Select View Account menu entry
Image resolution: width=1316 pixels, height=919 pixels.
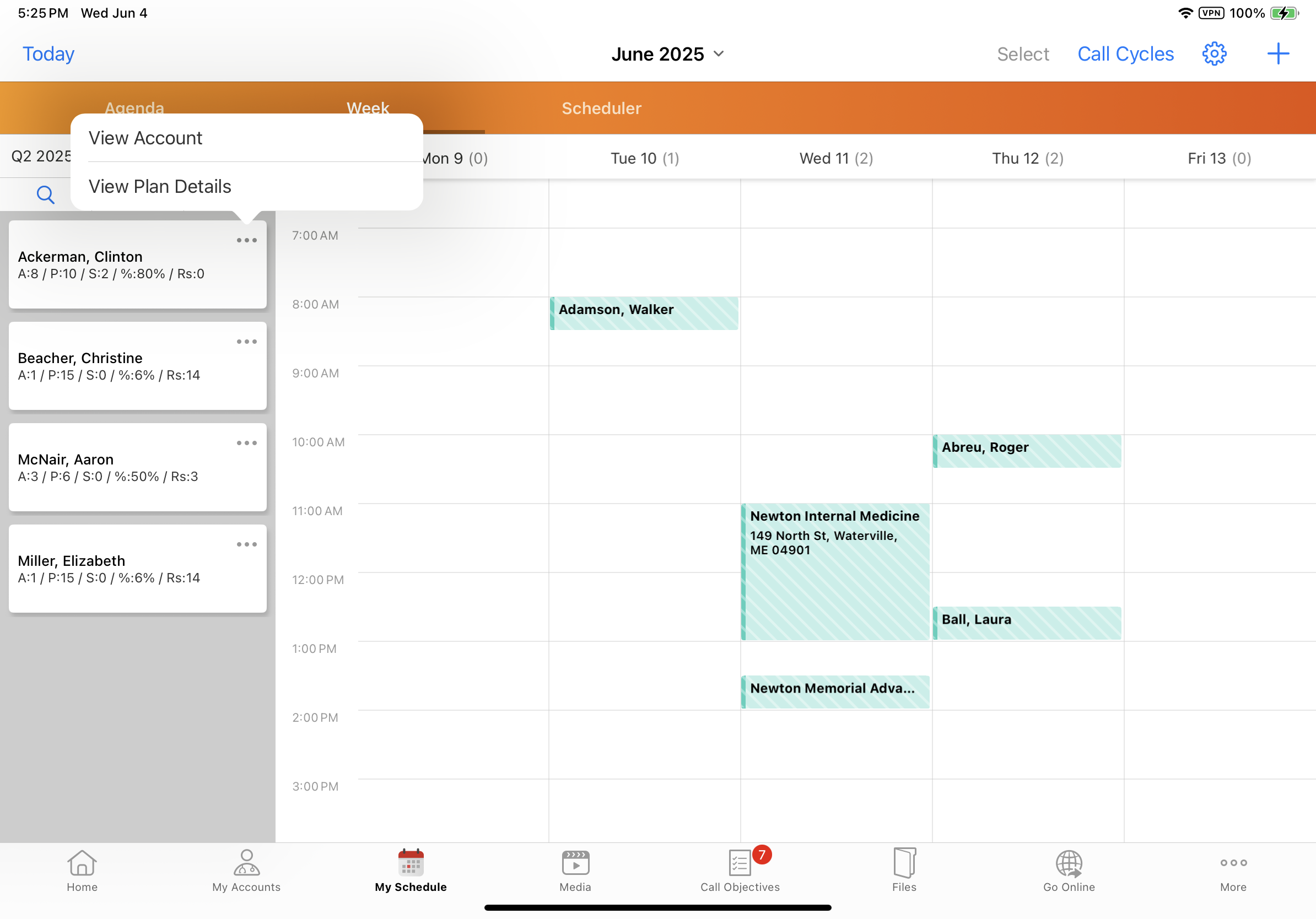tap(145, 138)
